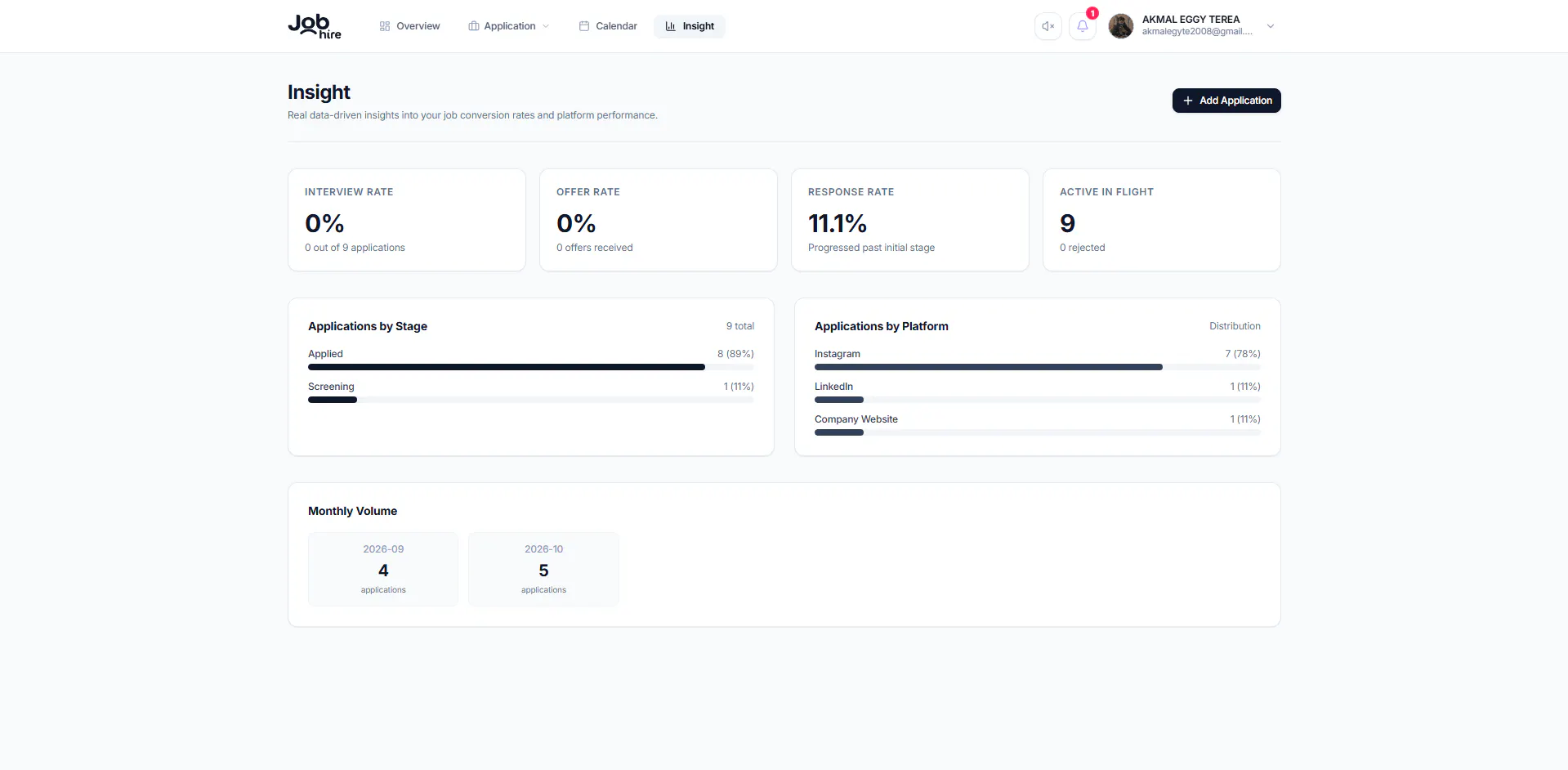
Task: Click the user profile avatar
Action: click(x=1121, y=26)
